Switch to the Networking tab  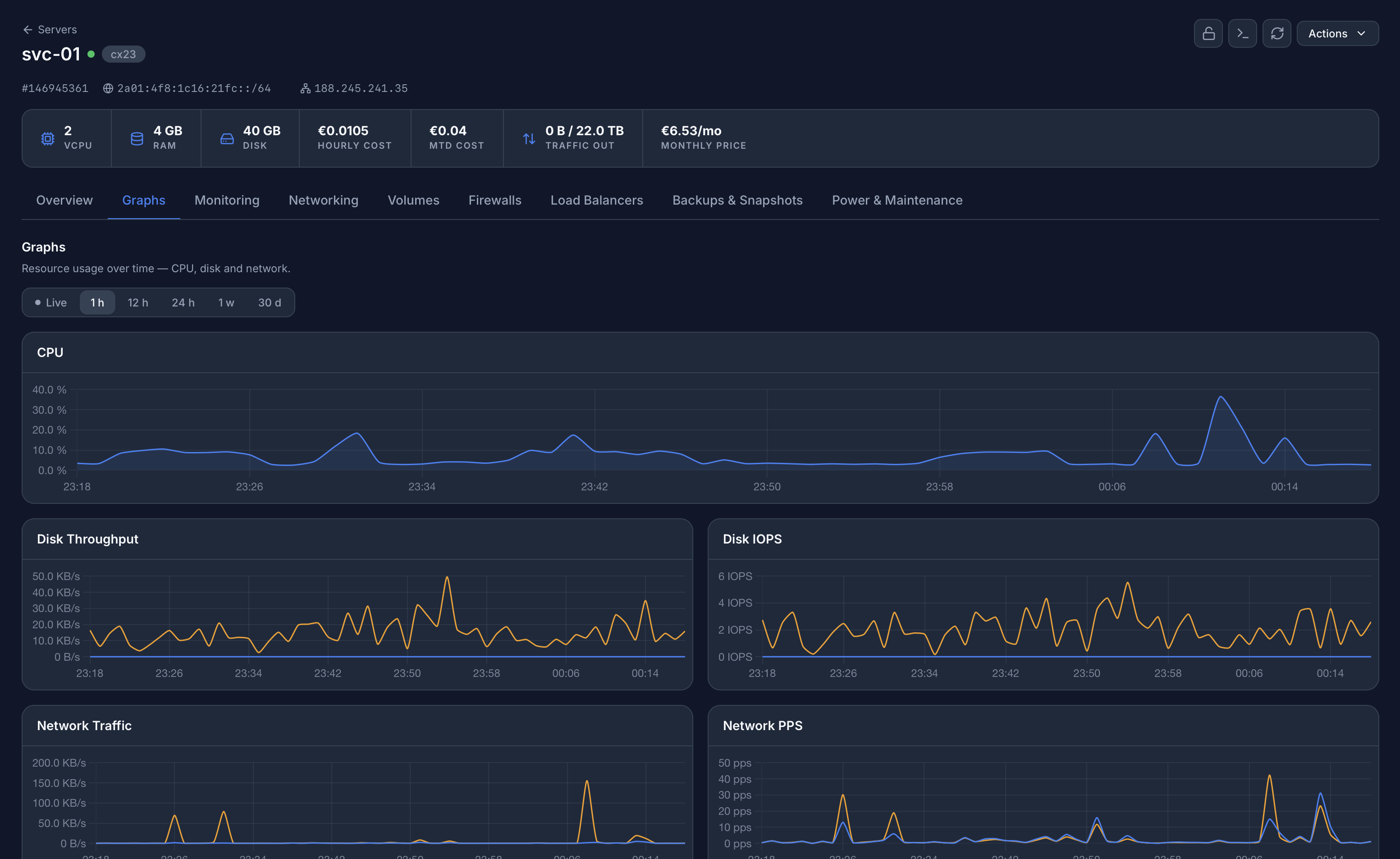pos(323,200)
